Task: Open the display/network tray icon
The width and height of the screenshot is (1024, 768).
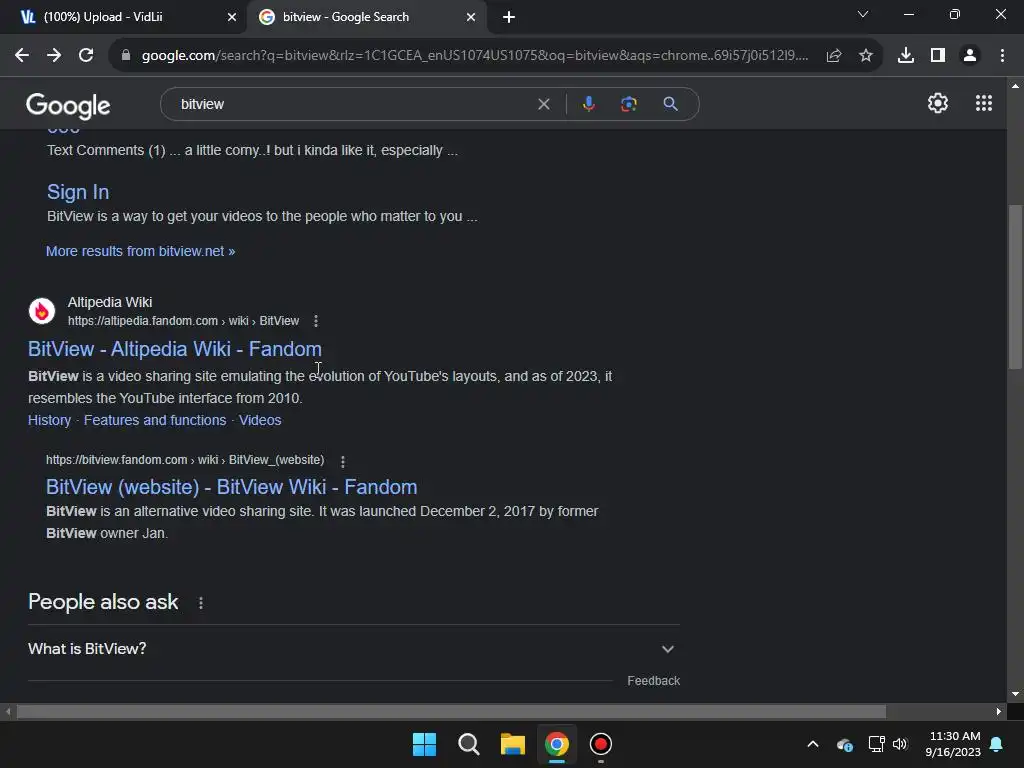Action: [876, 744]
